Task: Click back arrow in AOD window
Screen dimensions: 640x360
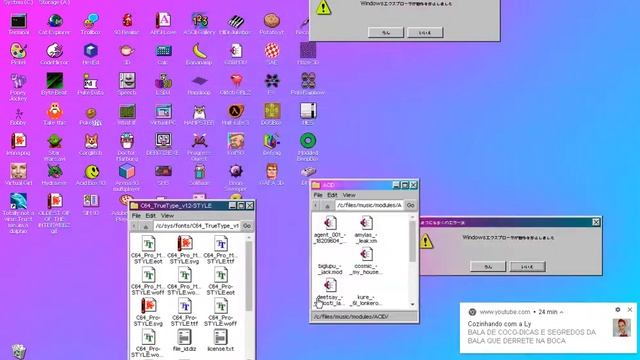Action: (x=316, y=206)
